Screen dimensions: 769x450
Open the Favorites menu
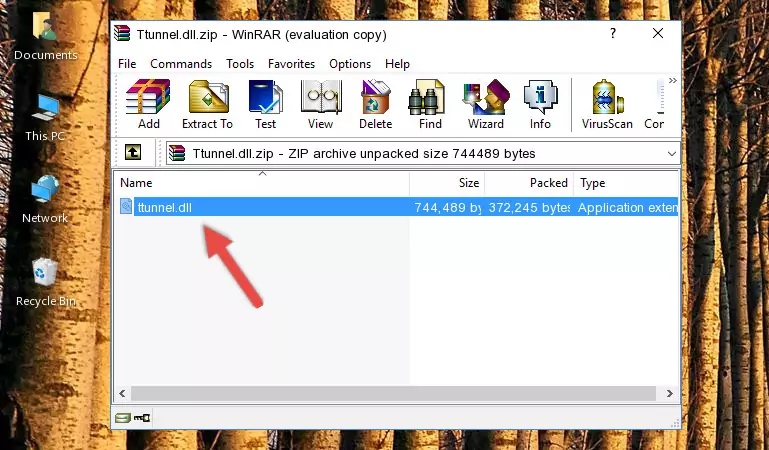click(291, 64)
